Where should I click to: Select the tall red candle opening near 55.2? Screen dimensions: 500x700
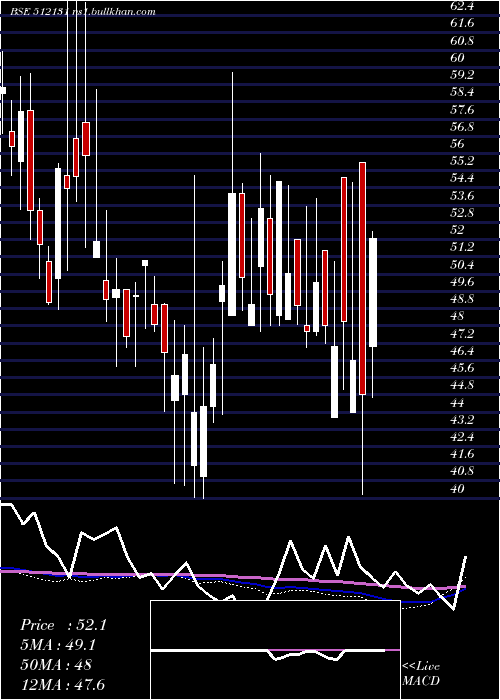click(x=362, y=279)
